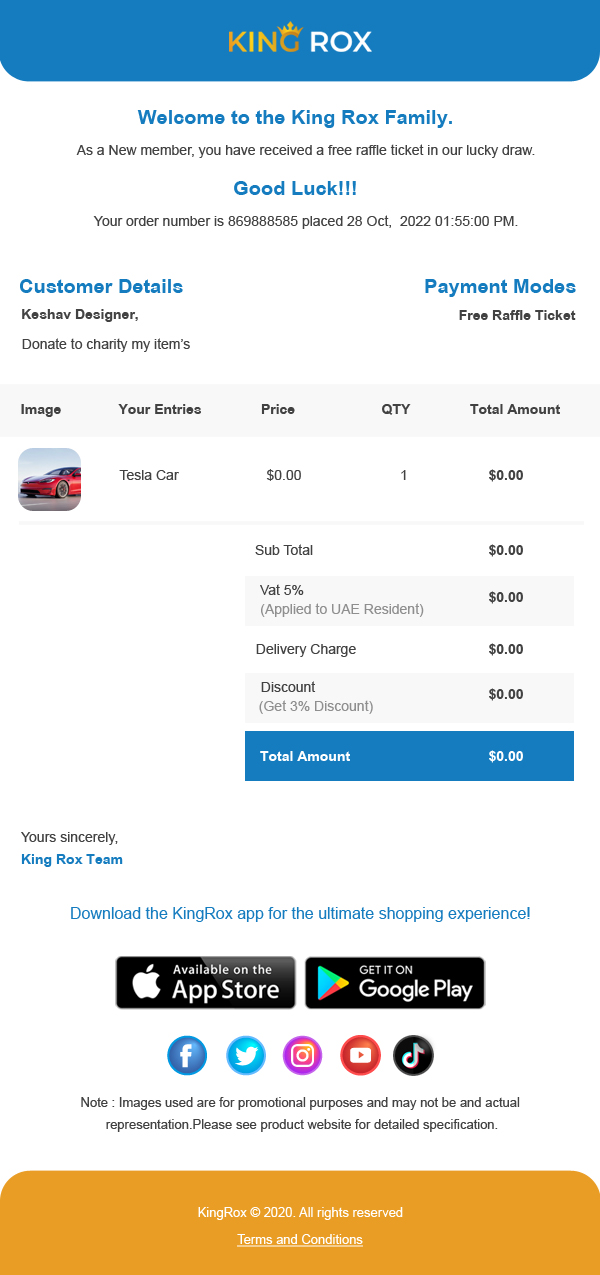Screen dimensions: 600x1275
Task: Click the YouTube social icon
Action: pos(360,1056)
